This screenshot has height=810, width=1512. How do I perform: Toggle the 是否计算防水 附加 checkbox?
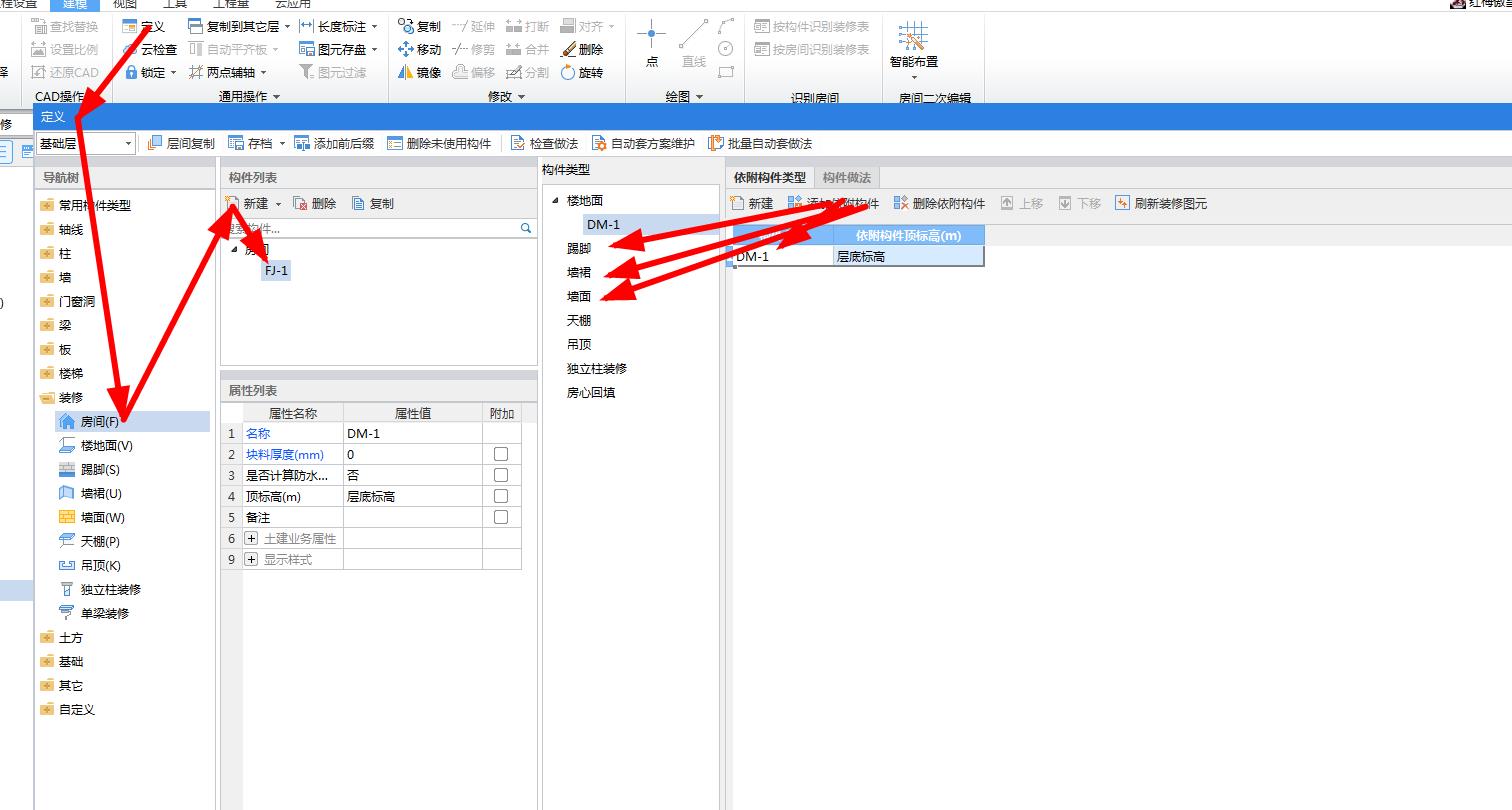(501, 475)
